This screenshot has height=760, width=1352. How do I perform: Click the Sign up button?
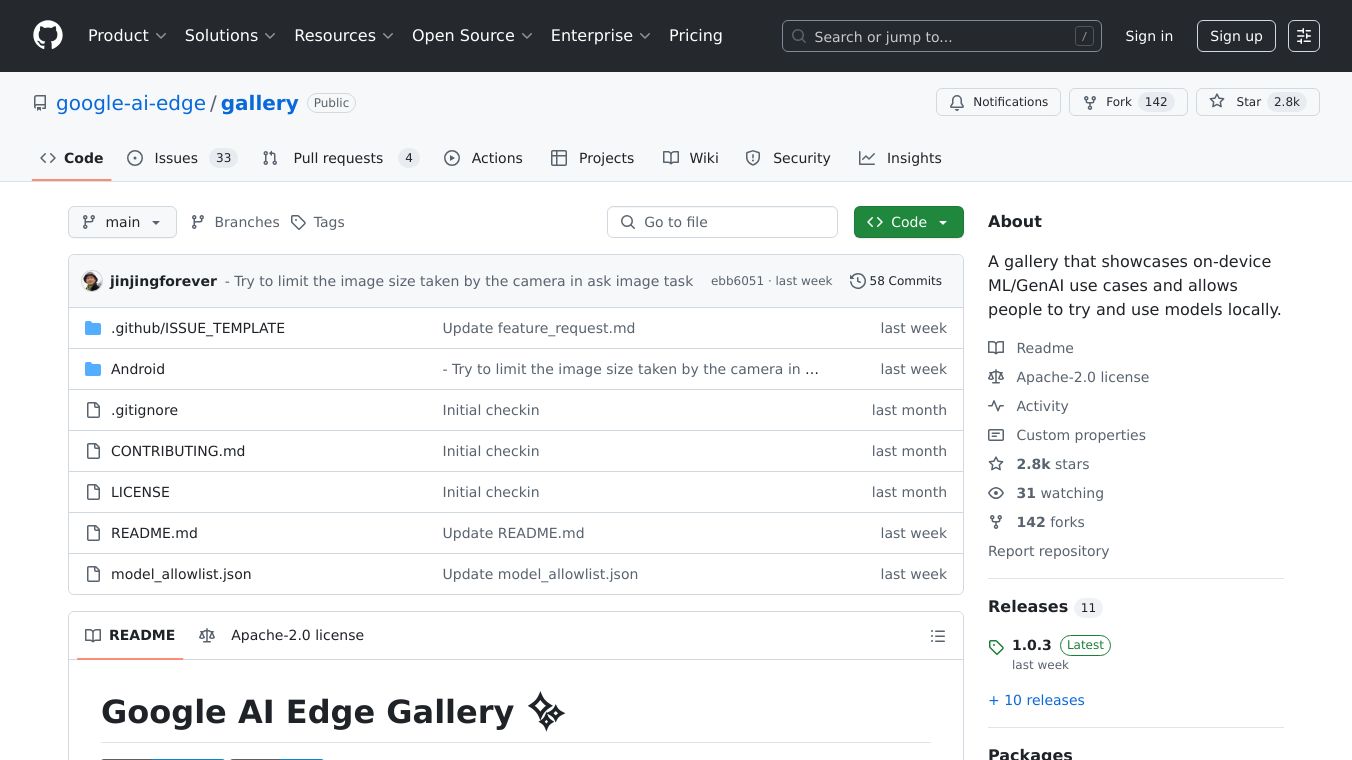[1236, 36]
